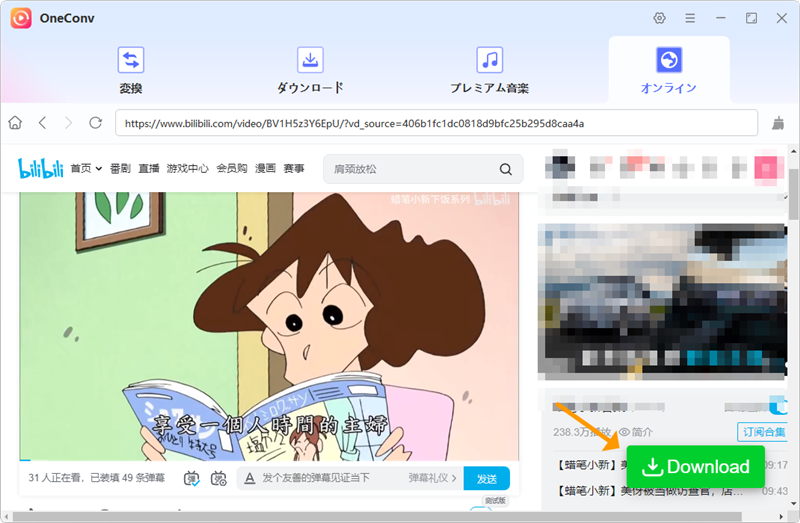Click the URL address field
The width and height of the screenshot is (800, 523).
pos(436,123)
